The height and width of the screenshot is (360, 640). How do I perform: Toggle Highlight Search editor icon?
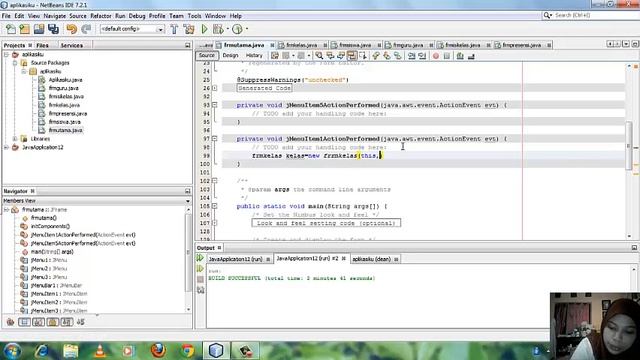(351, 56)
